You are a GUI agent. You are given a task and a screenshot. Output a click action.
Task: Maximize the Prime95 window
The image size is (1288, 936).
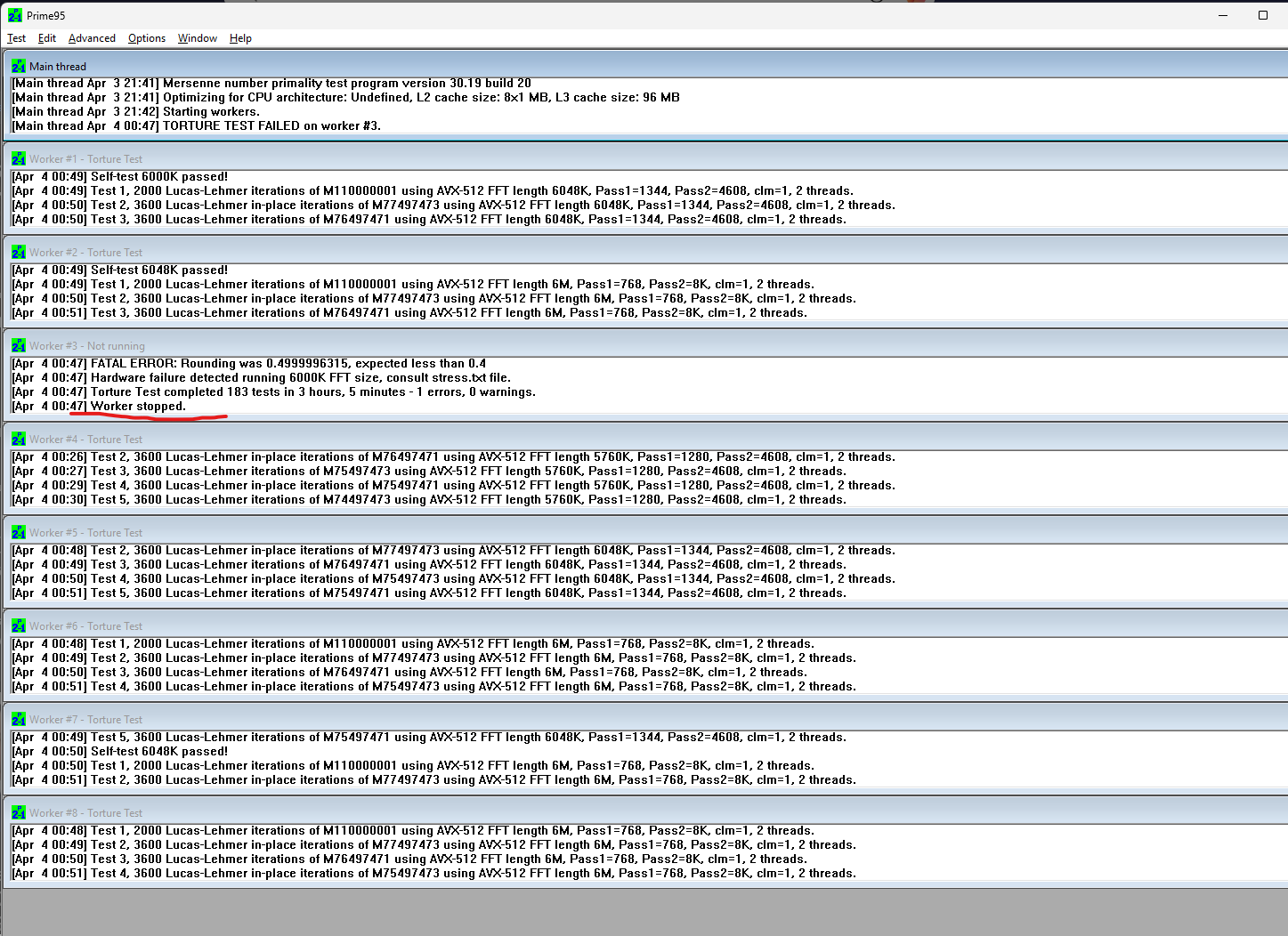pos(1262,15)
